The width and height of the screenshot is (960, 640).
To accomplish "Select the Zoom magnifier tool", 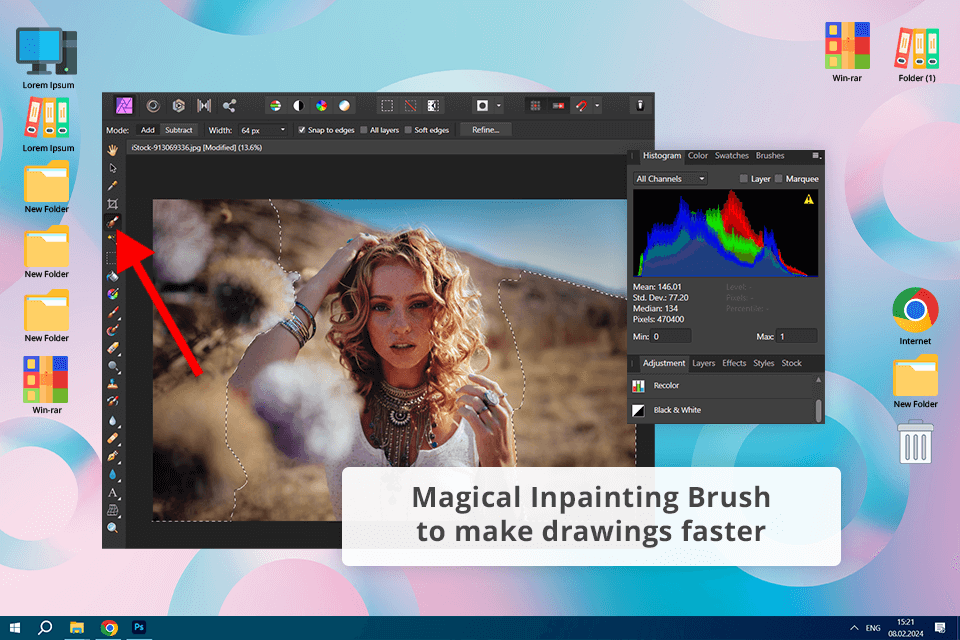I will [113, 528].
